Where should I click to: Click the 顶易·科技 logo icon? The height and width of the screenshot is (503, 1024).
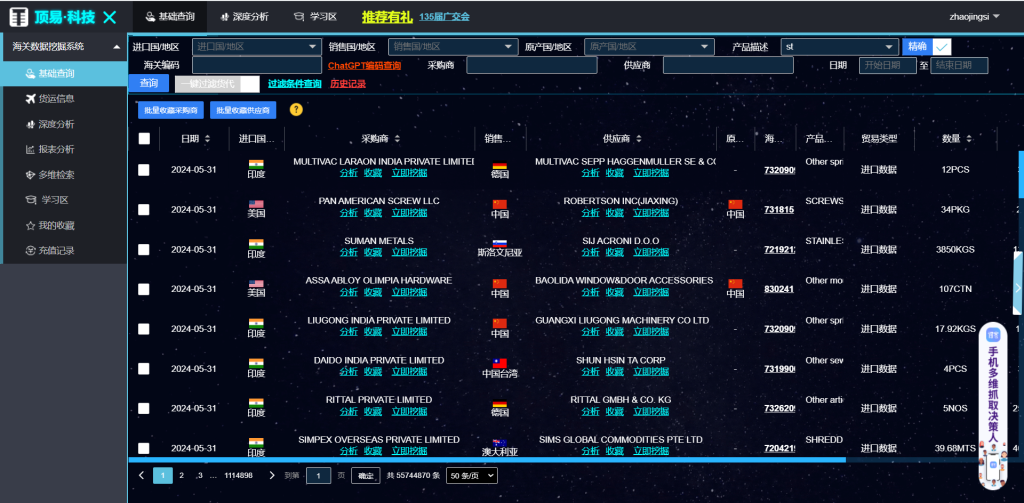[19, 17]
